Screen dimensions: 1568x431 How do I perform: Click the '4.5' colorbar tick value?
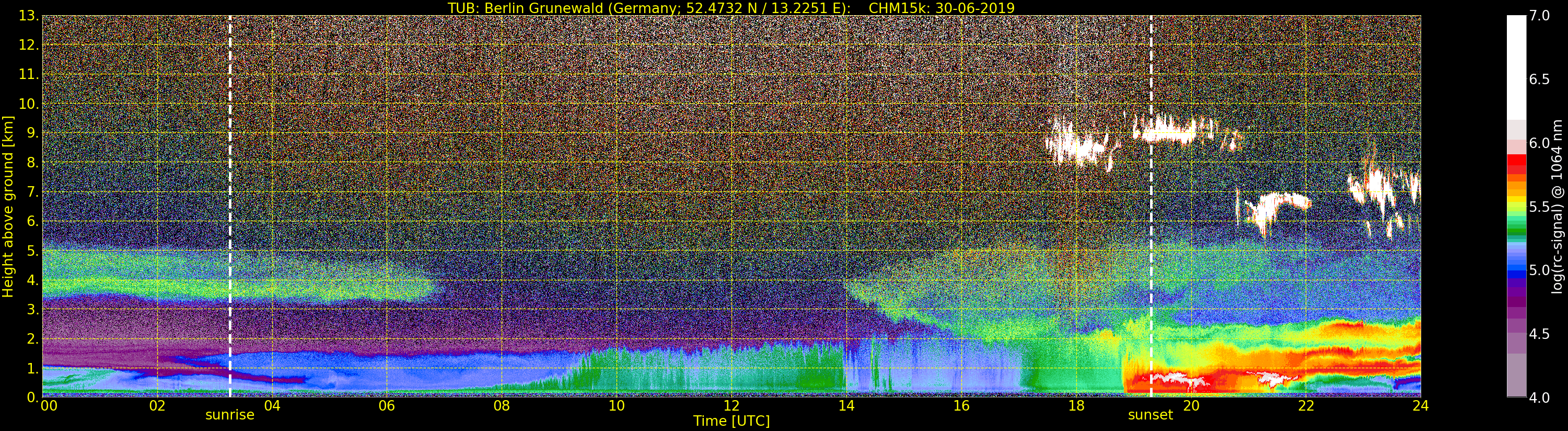[1539, 334]
